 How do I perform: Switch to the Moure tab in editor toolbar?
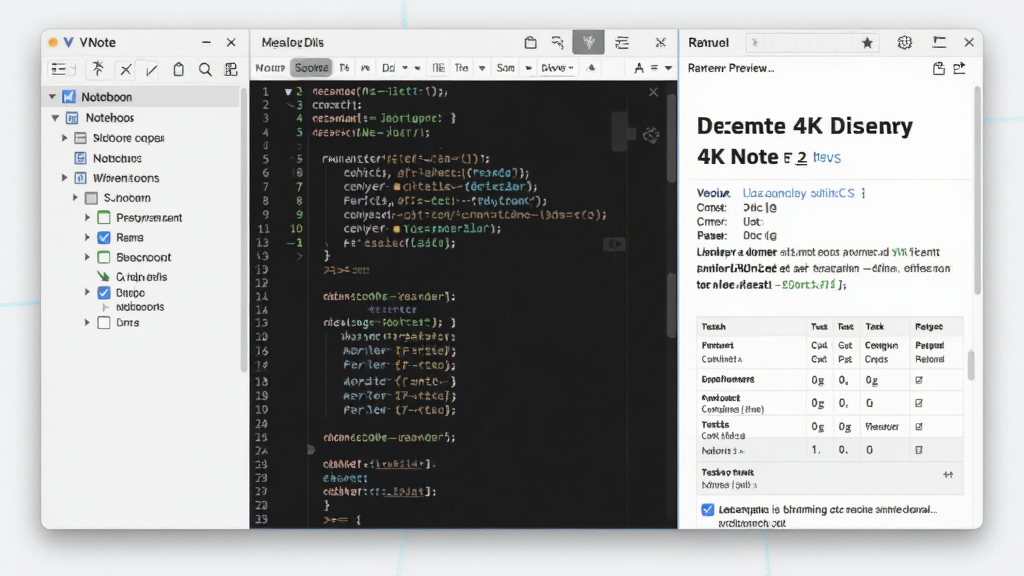(x=270, y=68)
